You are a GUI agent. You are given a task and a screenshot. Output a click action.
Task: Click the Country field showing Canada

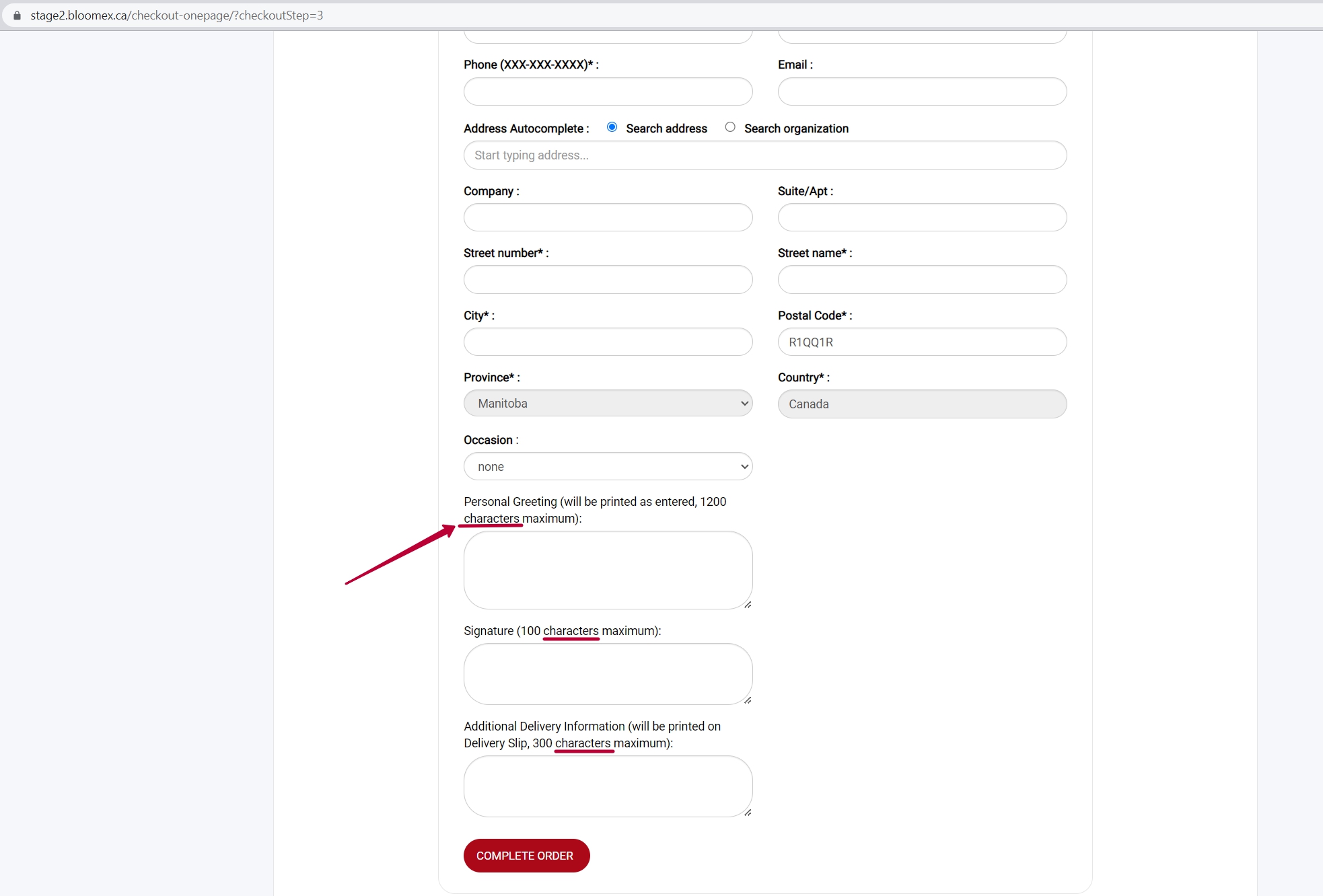[x=922, y=404]
